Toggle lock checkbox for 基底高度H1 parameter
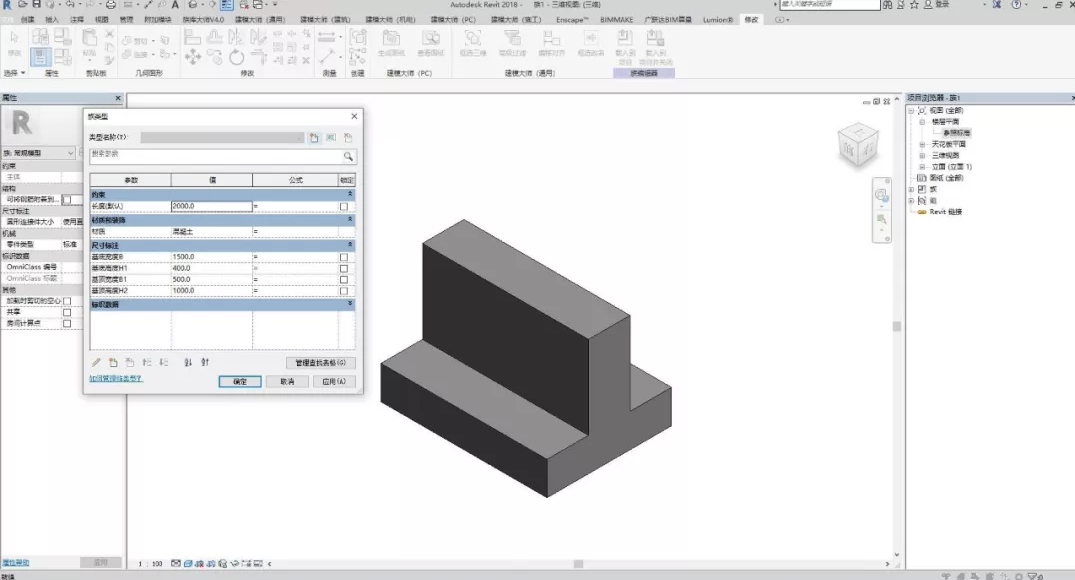The height and width of the screenshot is (580, 1075). (x=344, y=268)
